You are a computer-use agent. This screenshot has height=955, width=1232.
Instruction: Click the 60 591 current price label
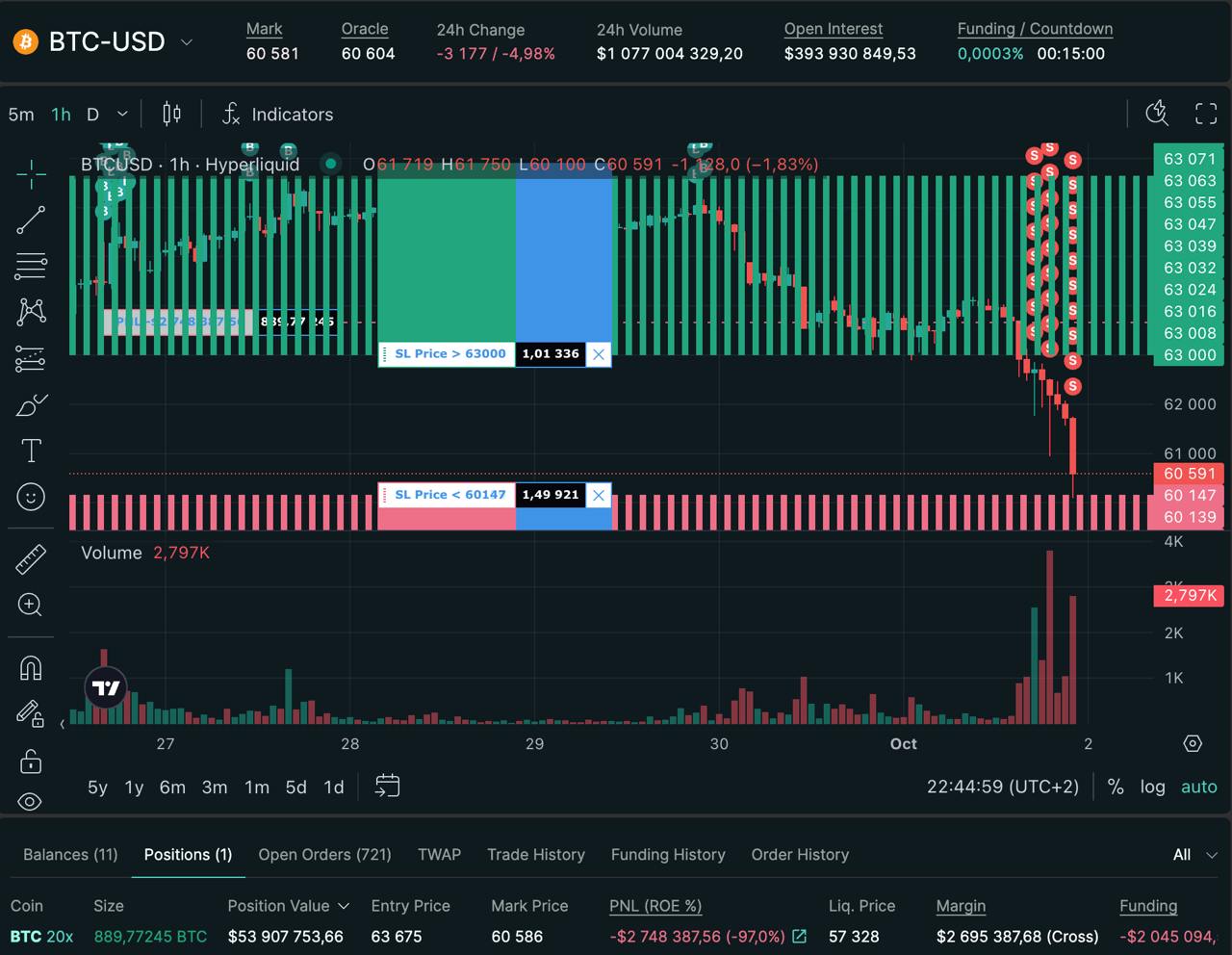pos(1190,474)
